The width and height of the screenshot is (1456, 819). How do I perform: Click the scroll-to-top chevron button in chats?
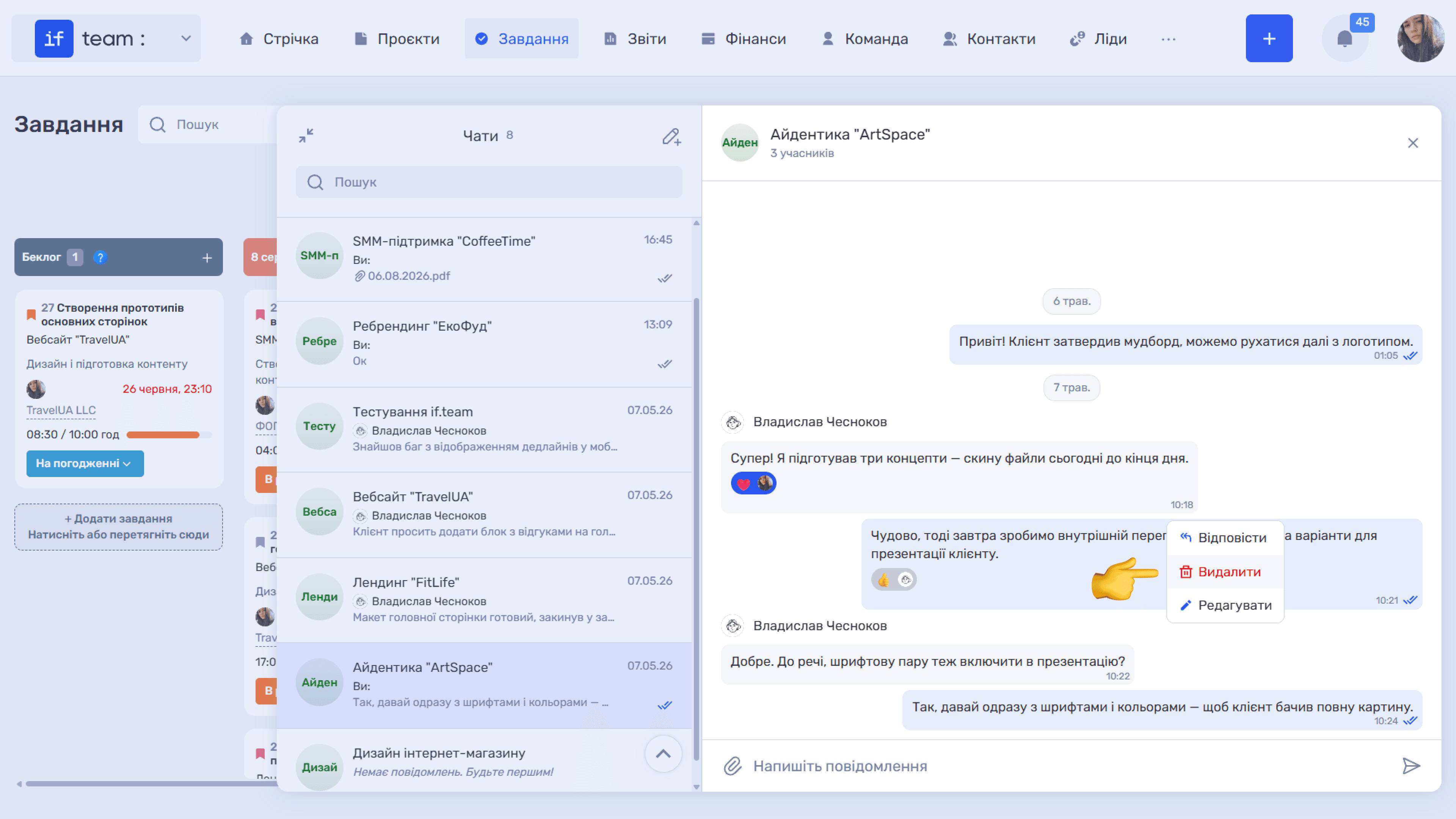(663, 753)
